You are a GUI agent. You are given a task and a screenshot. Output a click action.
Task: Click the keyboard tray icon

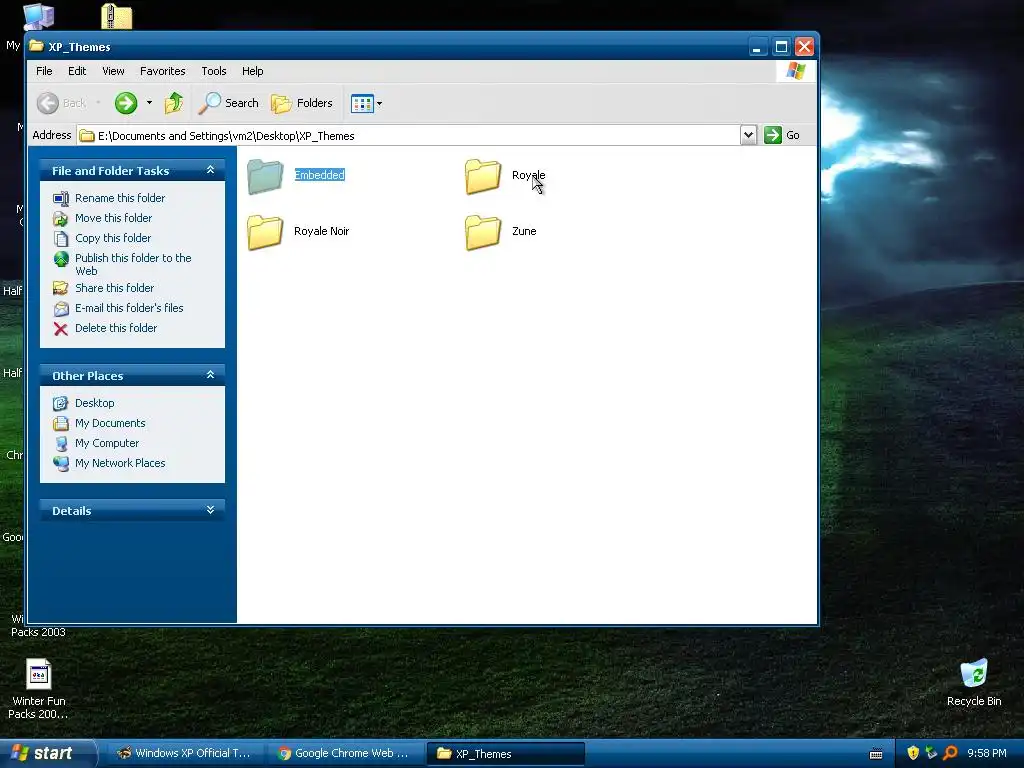pyautogui.click(x=876, y=754)
